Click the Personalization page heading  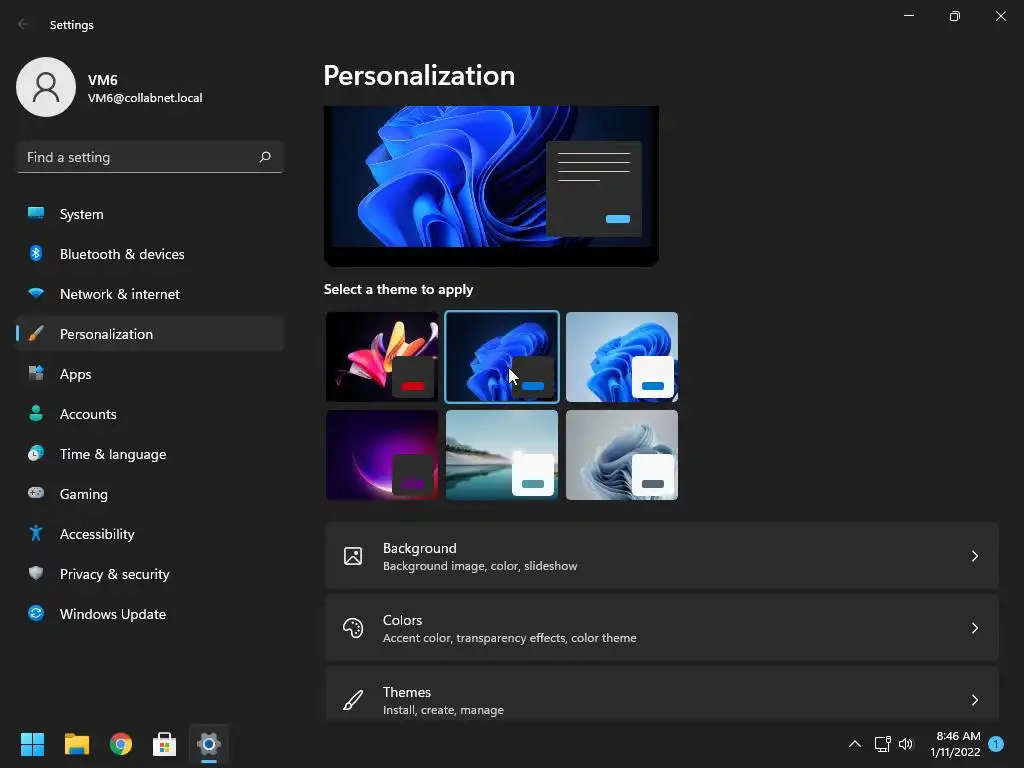point(419,75)
